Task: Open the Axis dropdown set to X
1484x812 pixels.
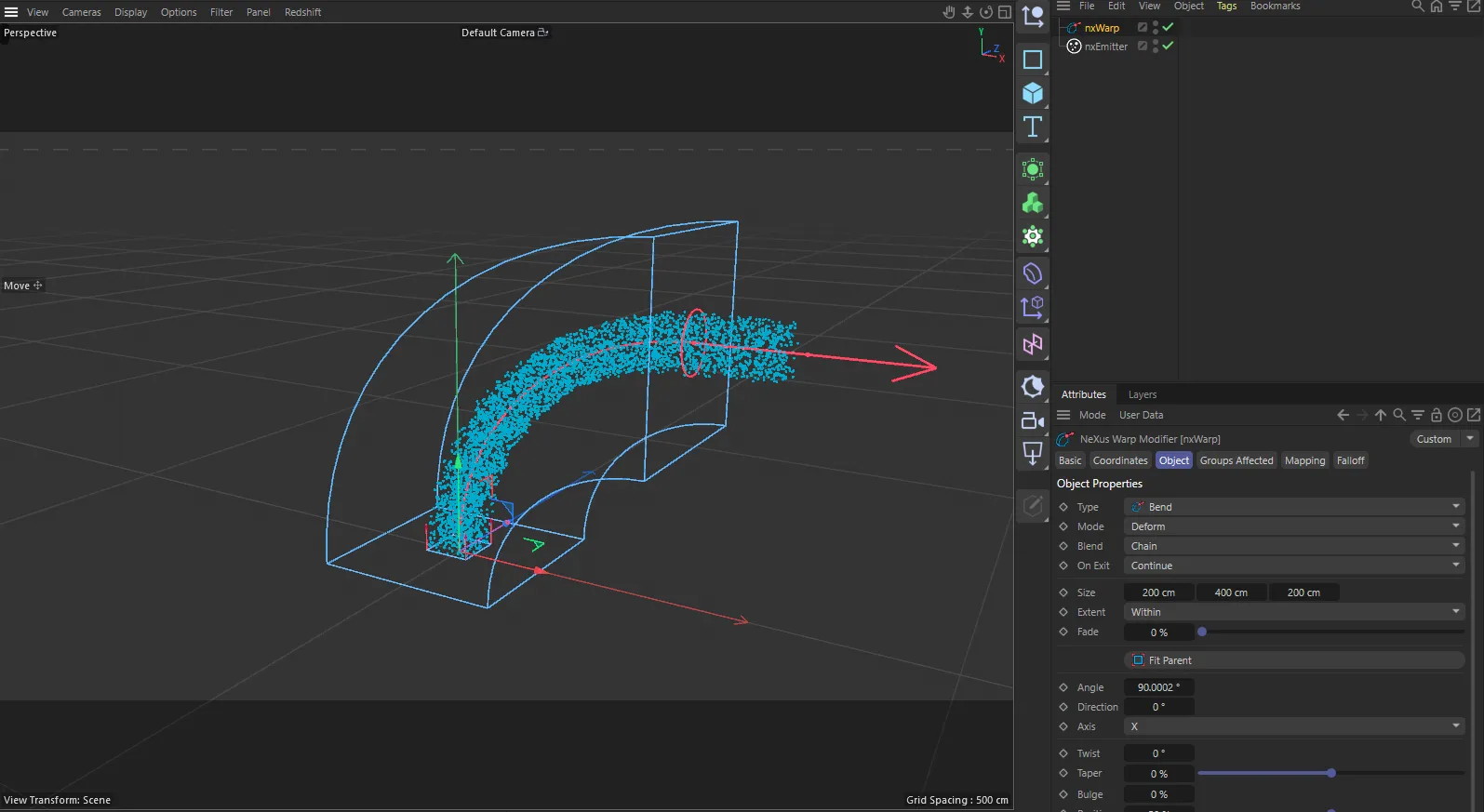Action: point(1294,726)
